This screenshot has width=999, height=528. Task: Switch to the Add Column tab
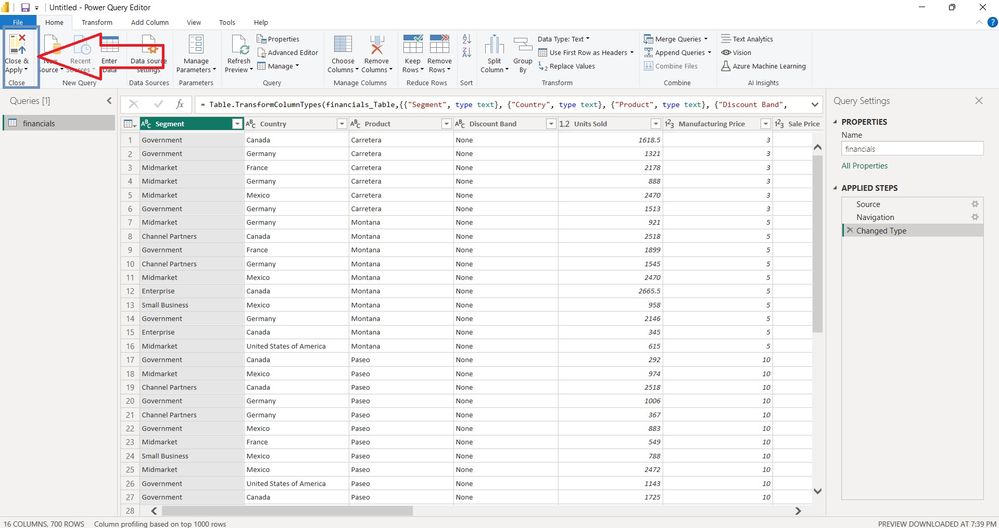click(150, 22)
